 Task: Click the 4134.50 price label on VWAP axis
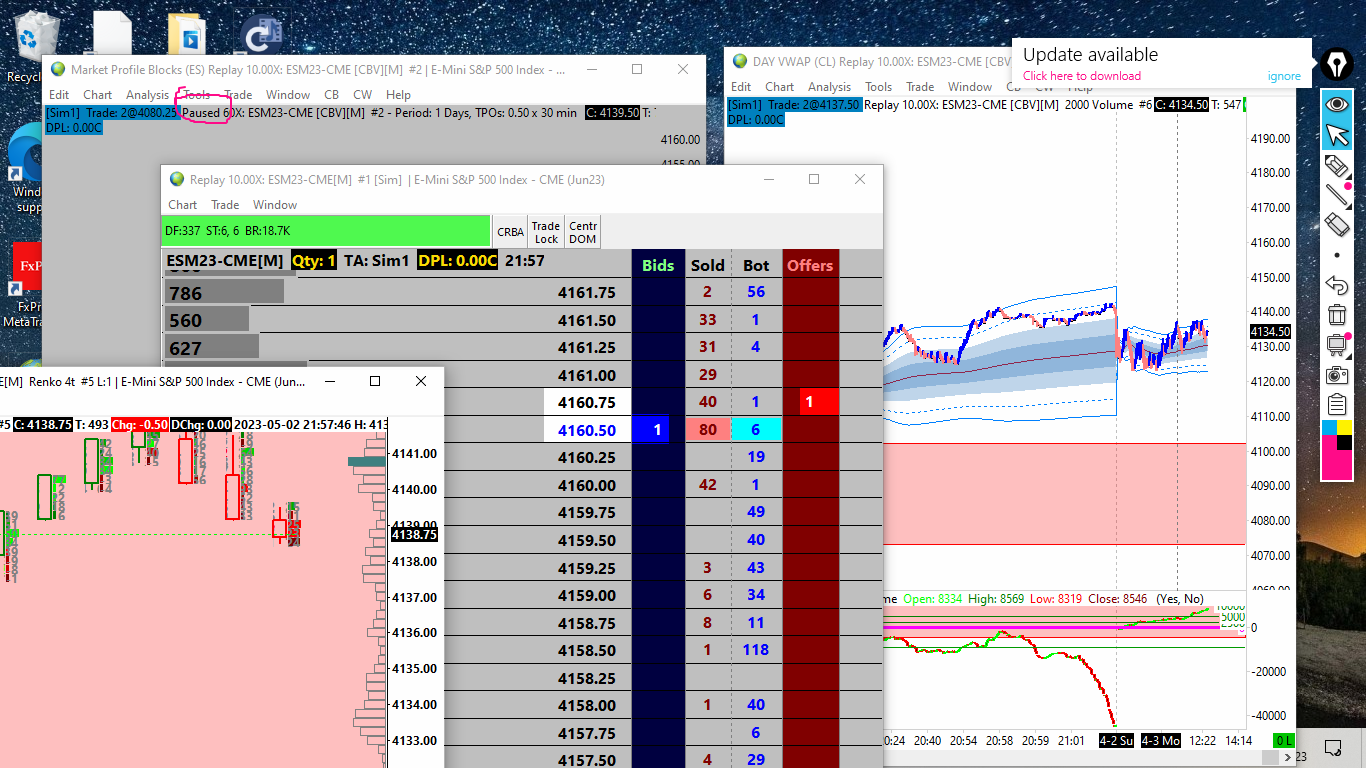click(1270, 331)
